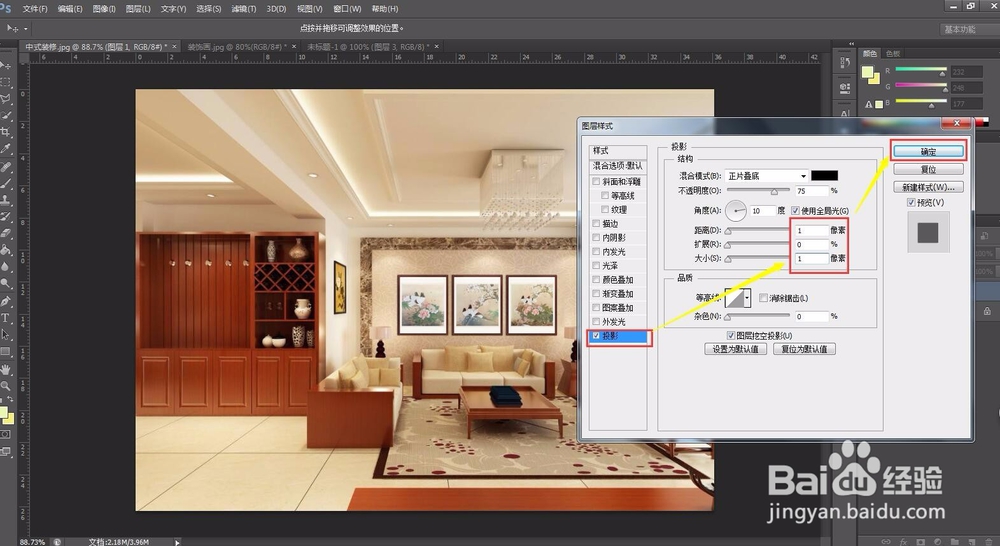The height and width of the screenshot is (546, 1000).
Task: Toggle 消除锯齿 anti-alias checkbox
Action: 763,298
